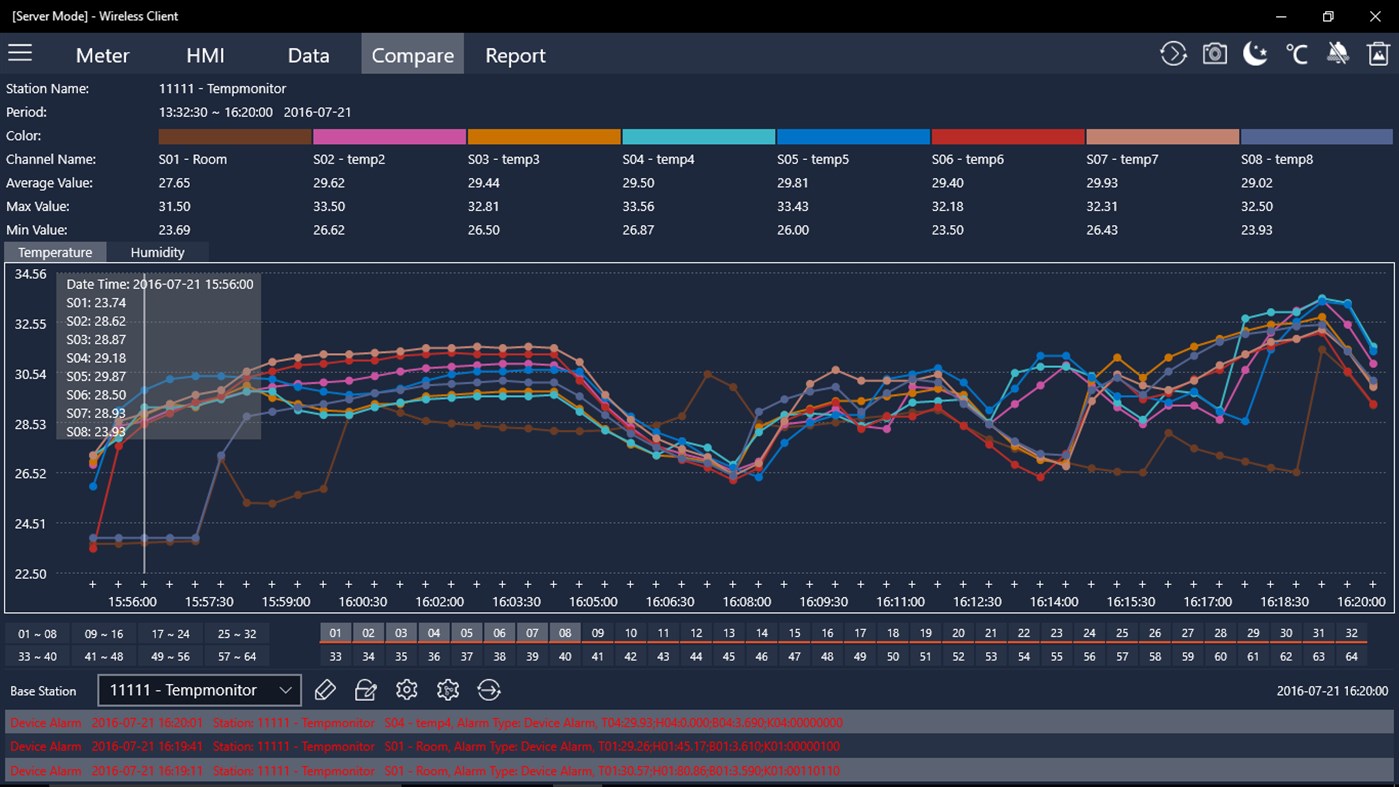Open the advanced gear icon with inner symbol
The image size is (1399, 787).
pos(447,690)
